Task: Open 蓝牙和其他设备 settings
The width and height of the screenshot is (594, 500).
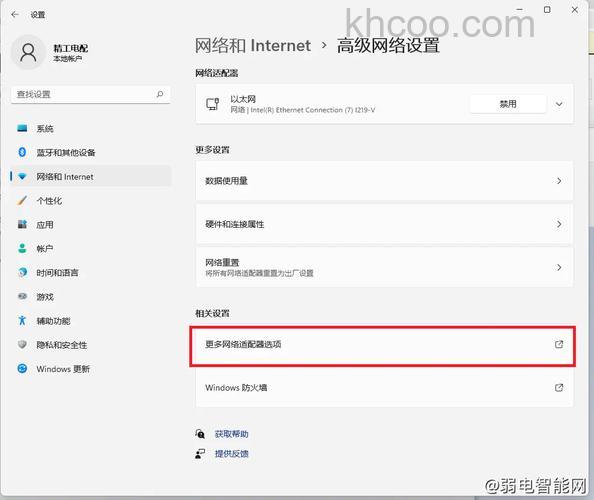Action: (x=91, y=152)
